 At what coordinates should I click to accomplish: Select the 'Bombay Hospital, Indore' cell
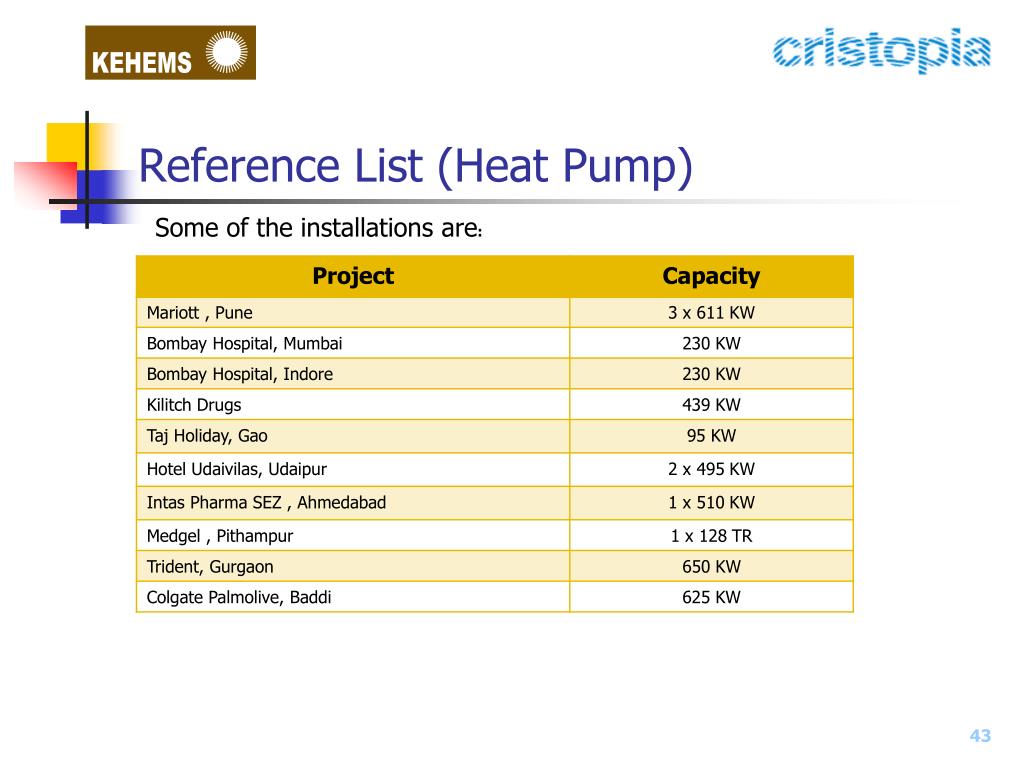coord(353,374)
